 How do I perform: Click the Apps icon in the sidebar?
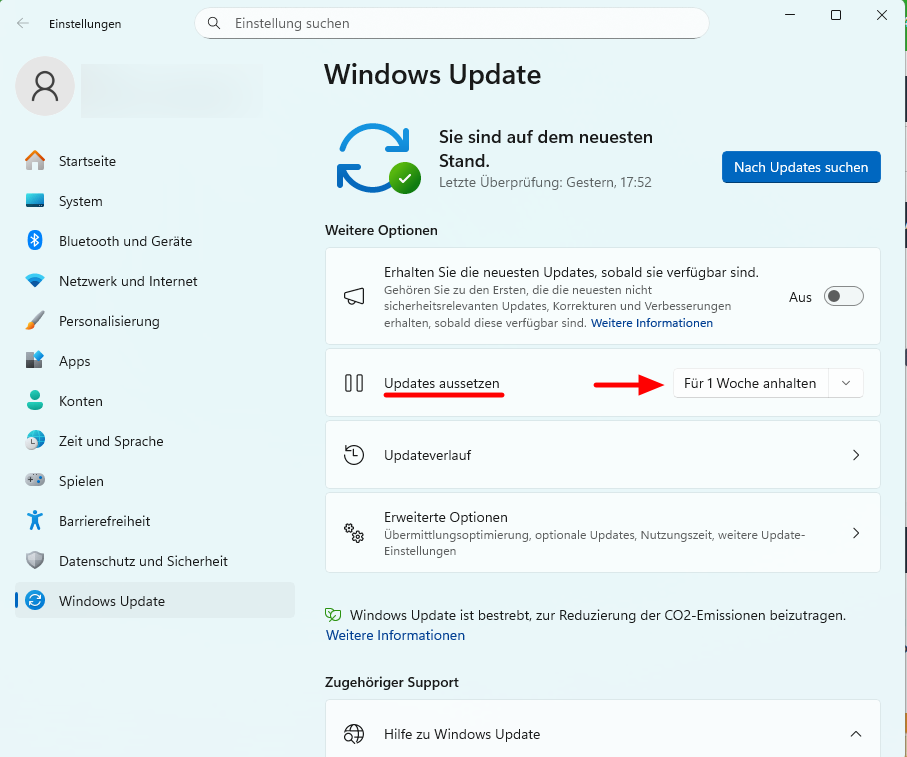pyautogui.click(x=35, y=360)
